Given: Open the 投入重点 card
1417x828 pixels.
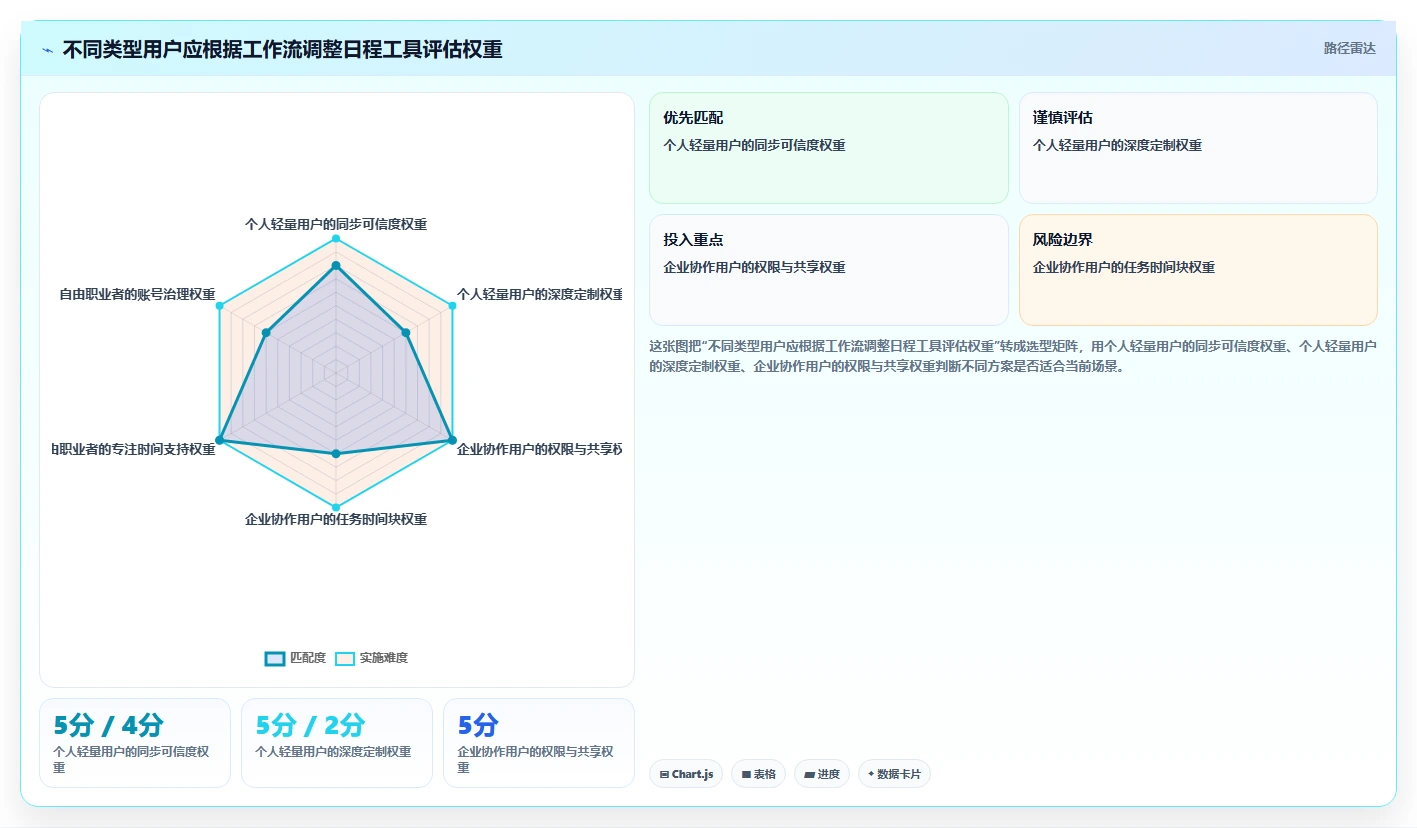Looking at the screenshot, I should click(829, 270).
